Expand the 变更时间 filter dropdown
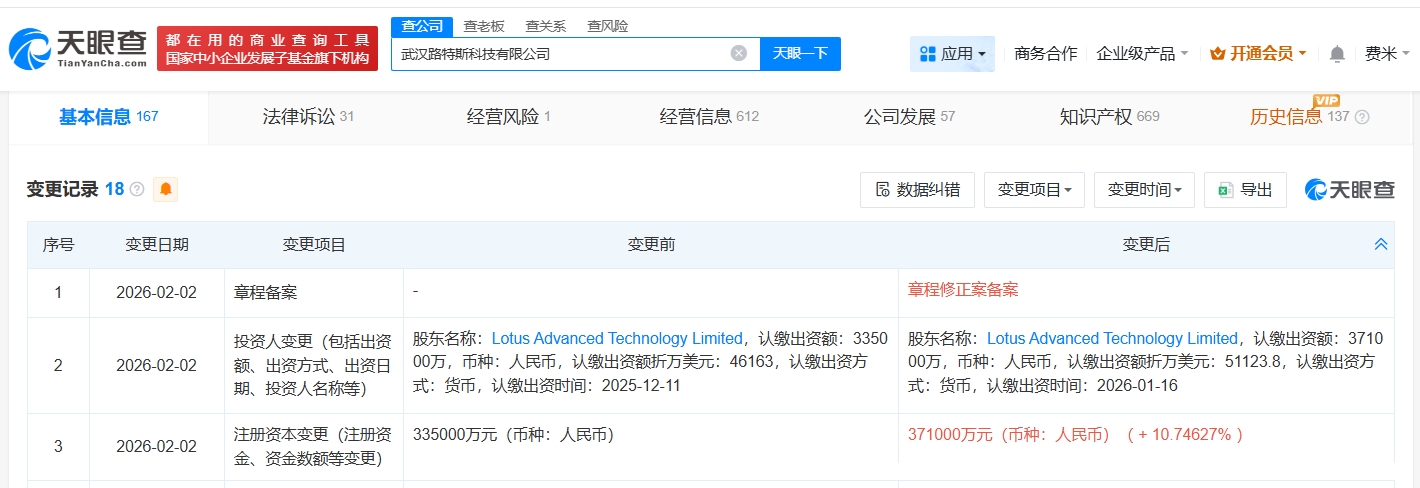 tap(1144, 190)
